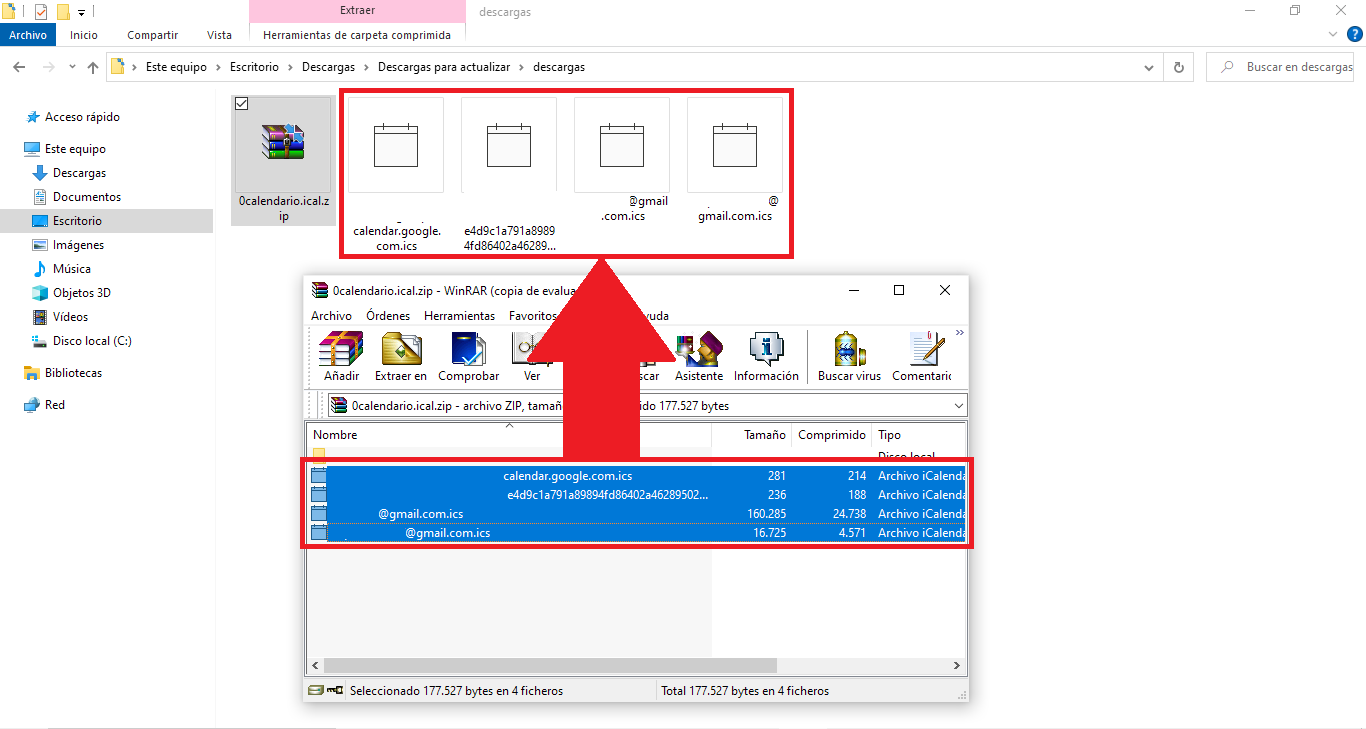Image resolution: width=1366 pixels, height=729 pixels.
Task: Open the Inicio ribbon tab
Action: pyautogui.click(x=84, y=35)
